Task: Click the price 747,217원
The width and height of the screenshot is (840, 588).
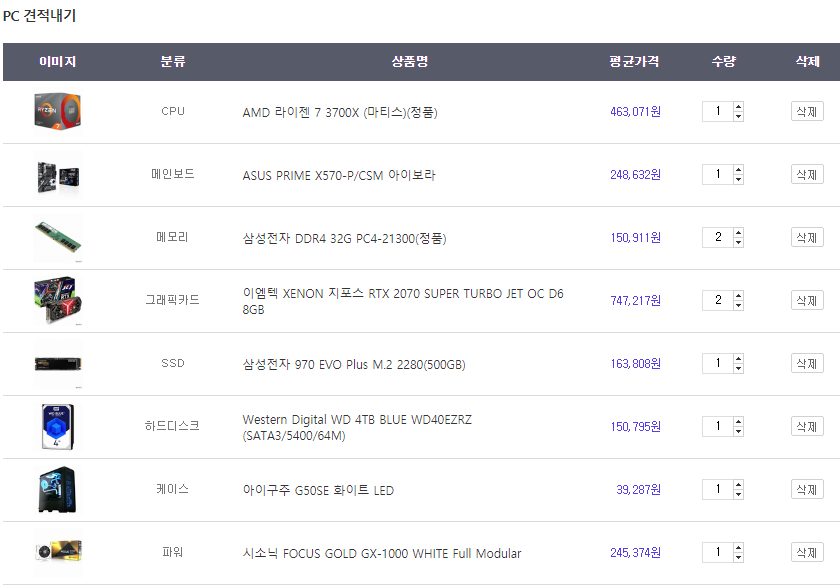Action: coord(635,300)
